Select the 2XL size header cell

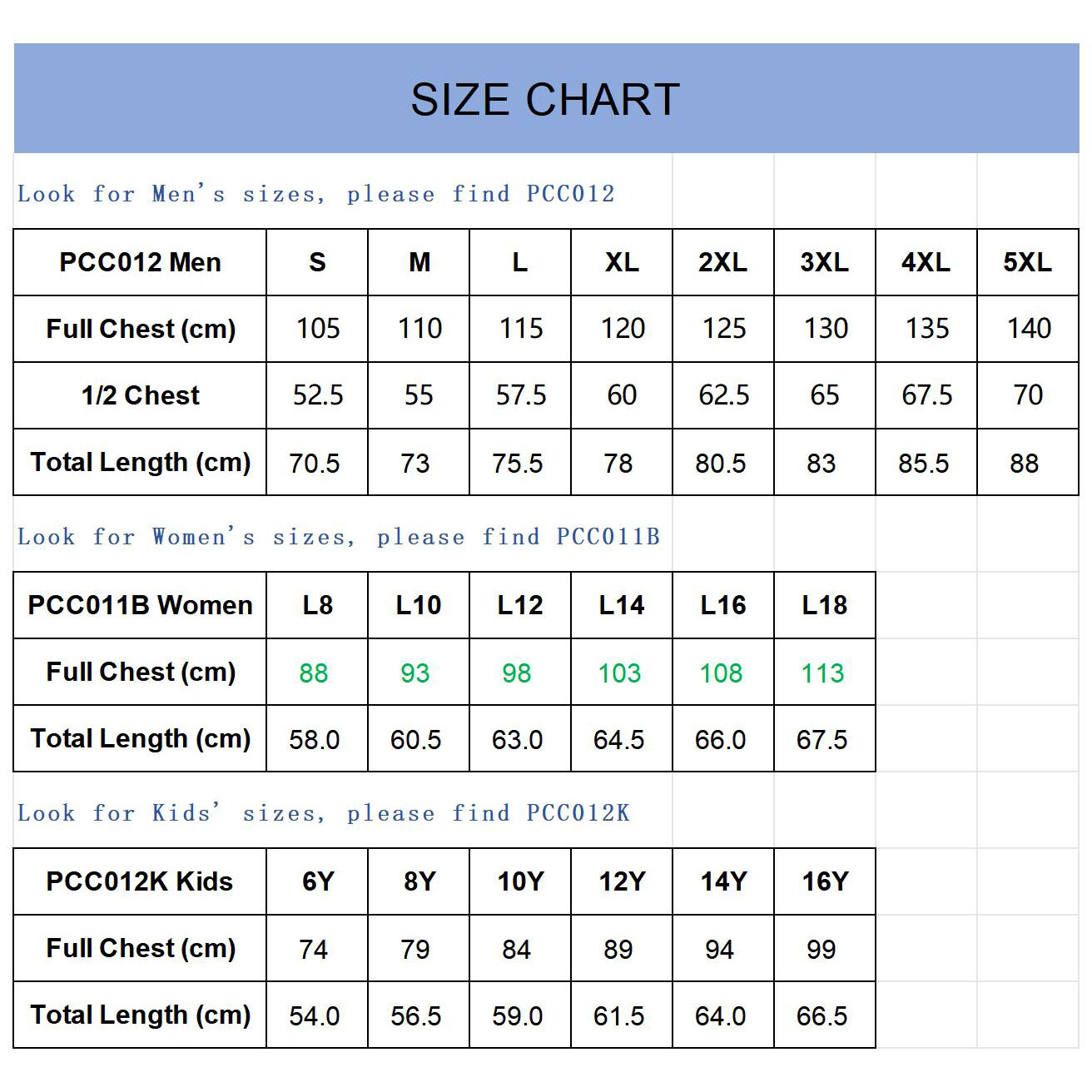[722, 262]
